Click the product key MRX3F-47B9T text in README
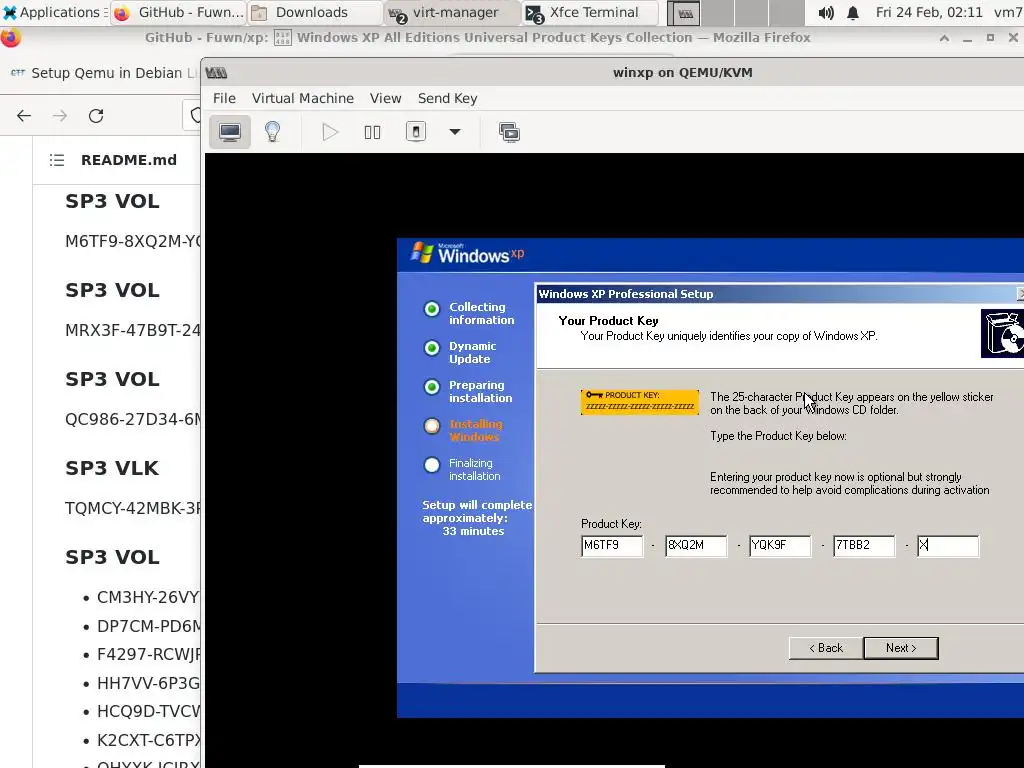This screenshot has width=1024, height=768. pyautogui.click(x=133, y=330)
